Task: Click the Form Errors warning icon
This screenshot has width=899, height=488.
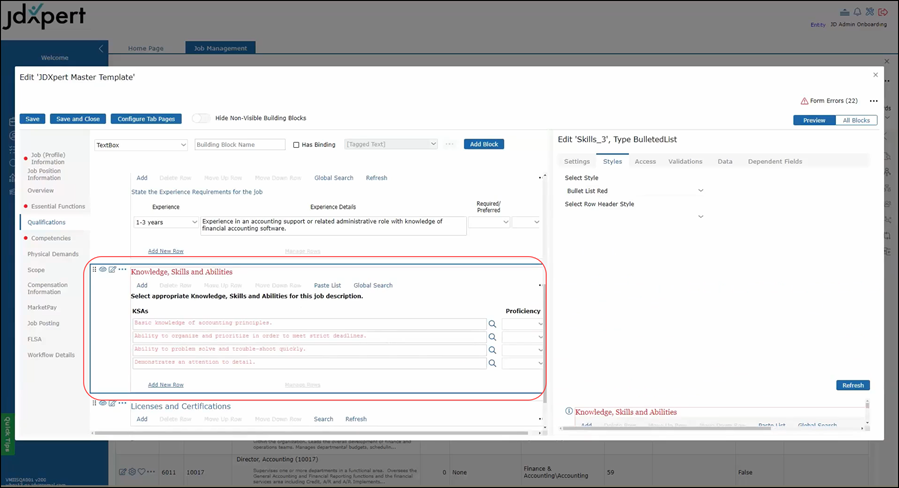Action: coord(804,101)
